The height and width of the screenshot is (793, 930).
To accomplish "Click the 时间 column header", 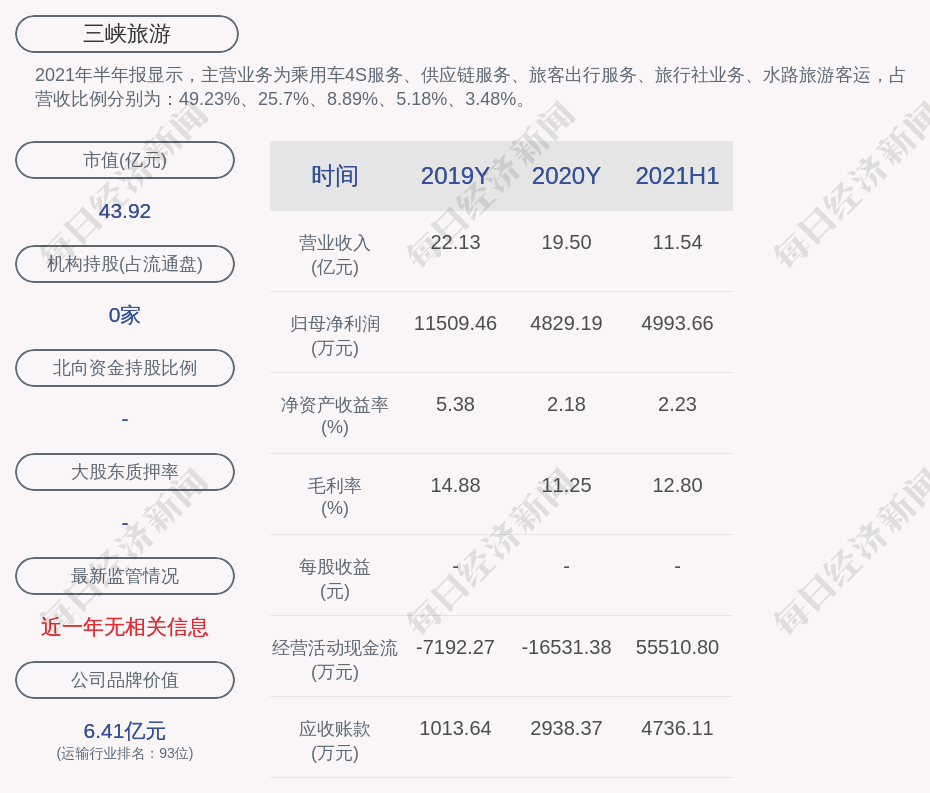I will 335,176.
